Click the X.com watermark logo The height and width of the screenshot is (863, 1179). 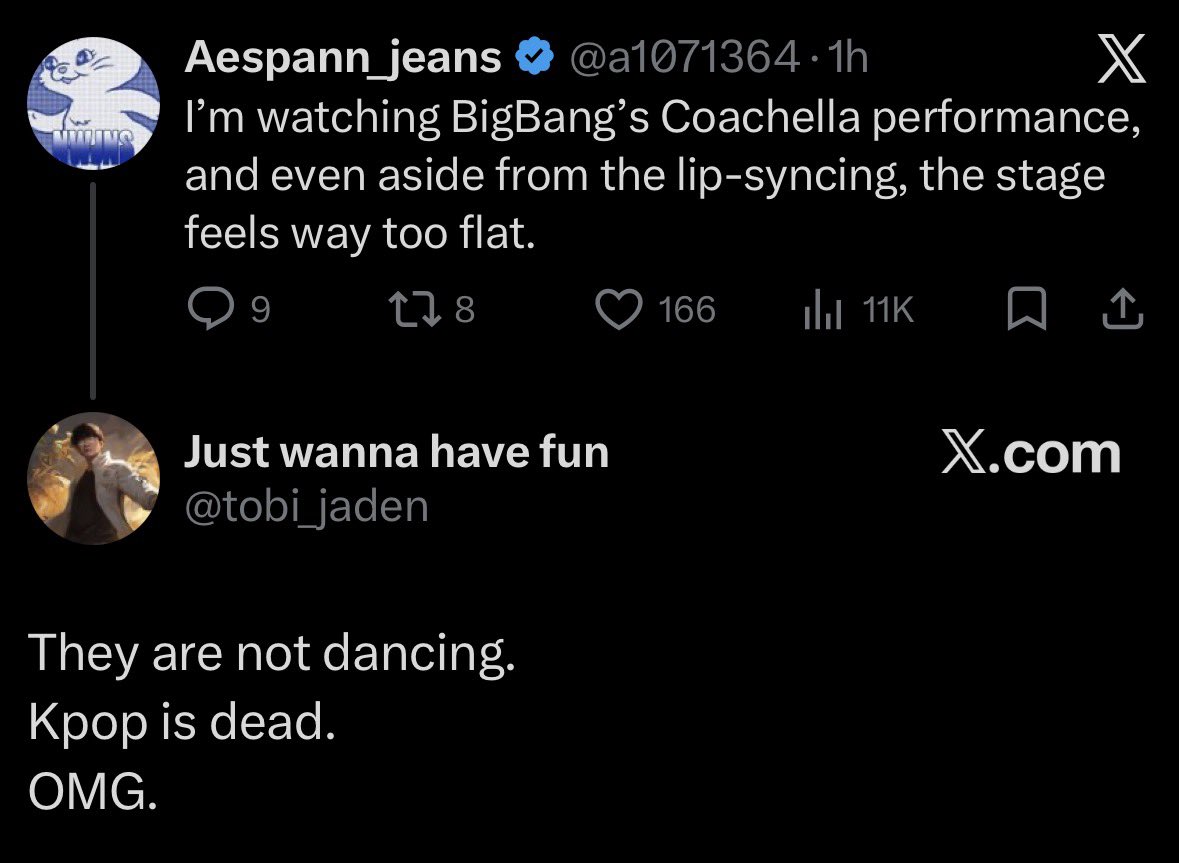pos(1030,453)
